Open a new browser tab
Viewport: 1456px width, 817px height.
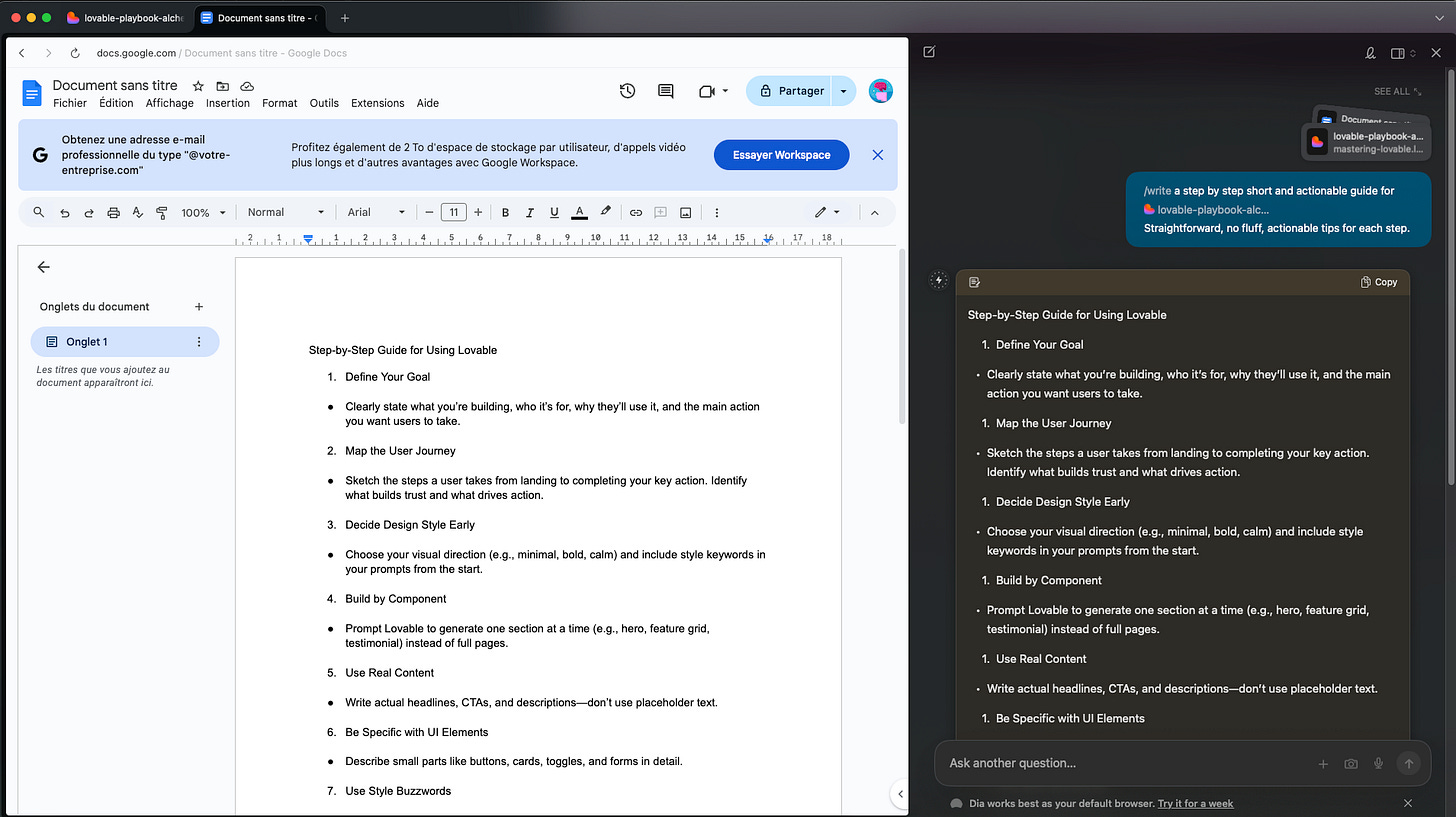(345, 18)
